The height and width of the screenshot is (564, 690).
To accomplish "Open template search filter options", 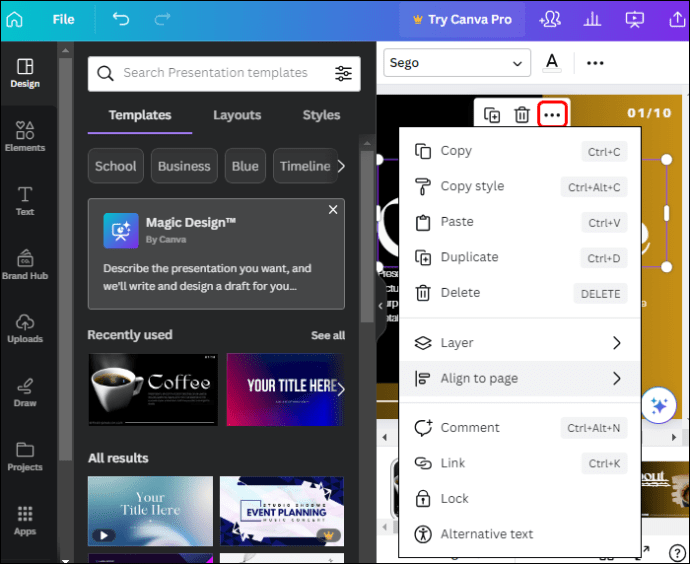I will [x=343, y=73].
